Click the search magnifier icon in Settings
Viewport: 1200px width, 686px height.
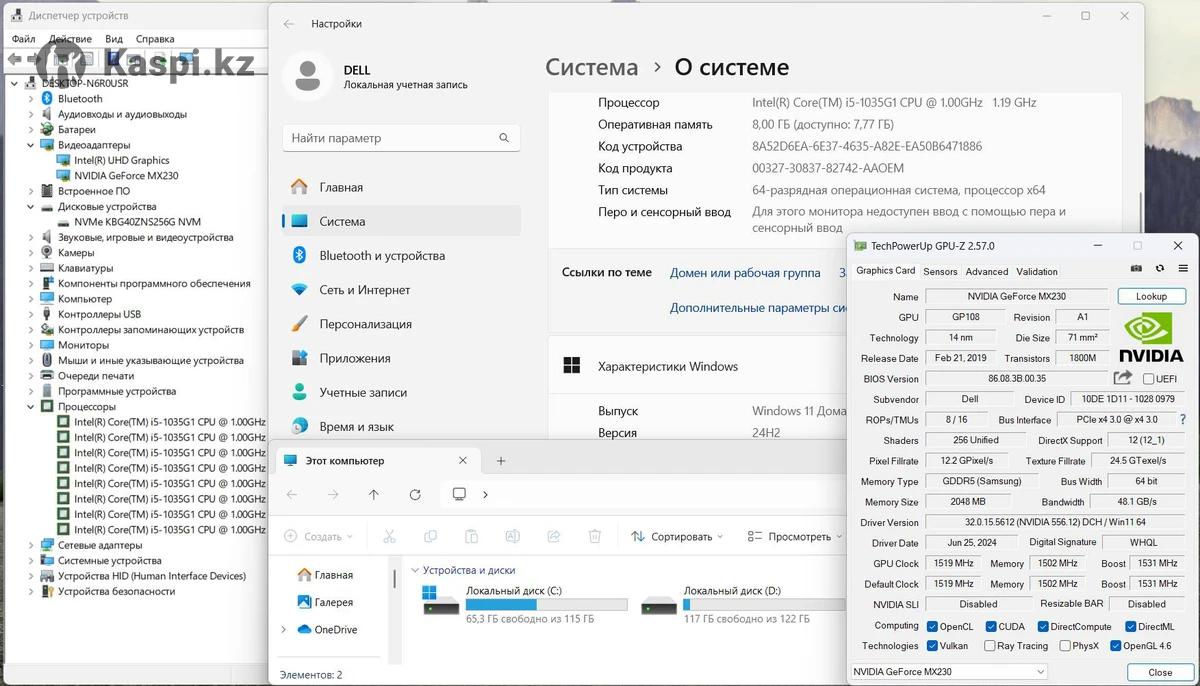(505, 138)
